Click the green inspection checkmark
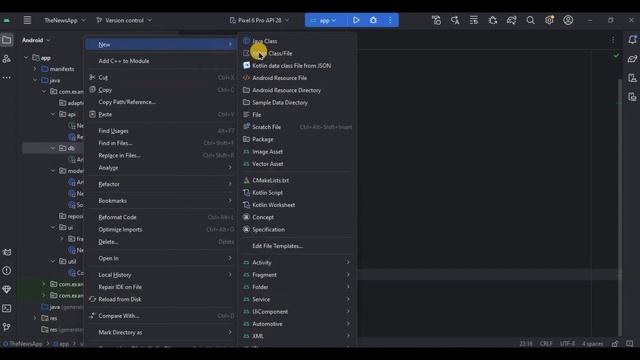This screenshot has width=640, height=360. click(616, 56)
